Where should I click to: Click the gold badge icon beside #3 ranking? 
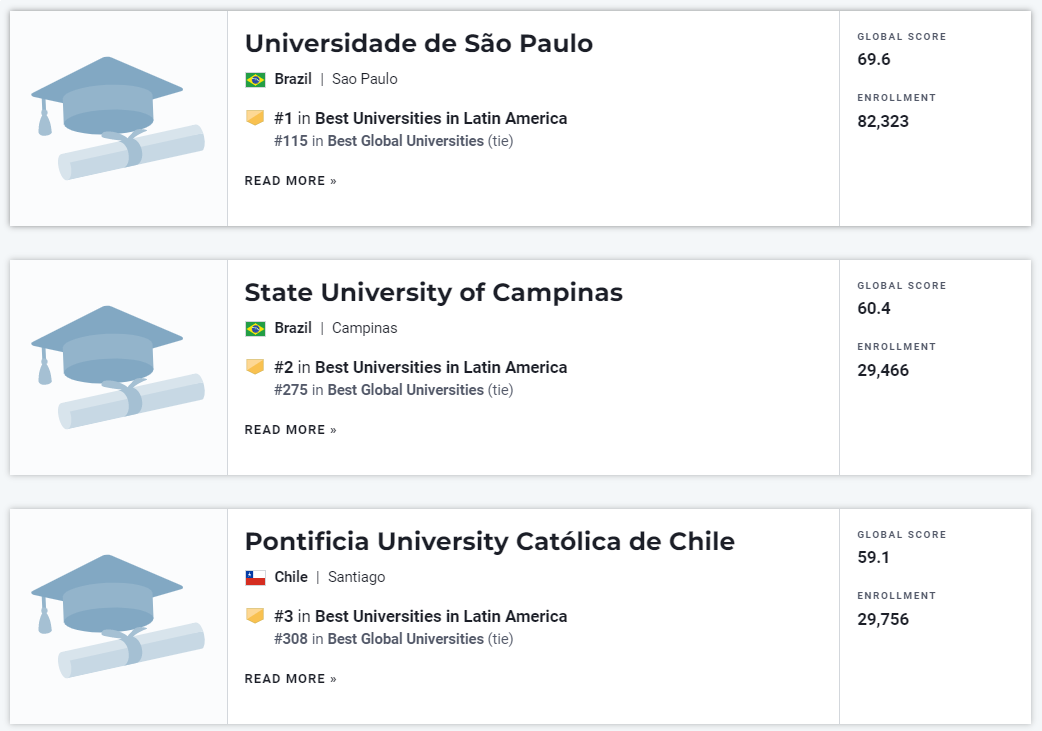coord(255,616)
